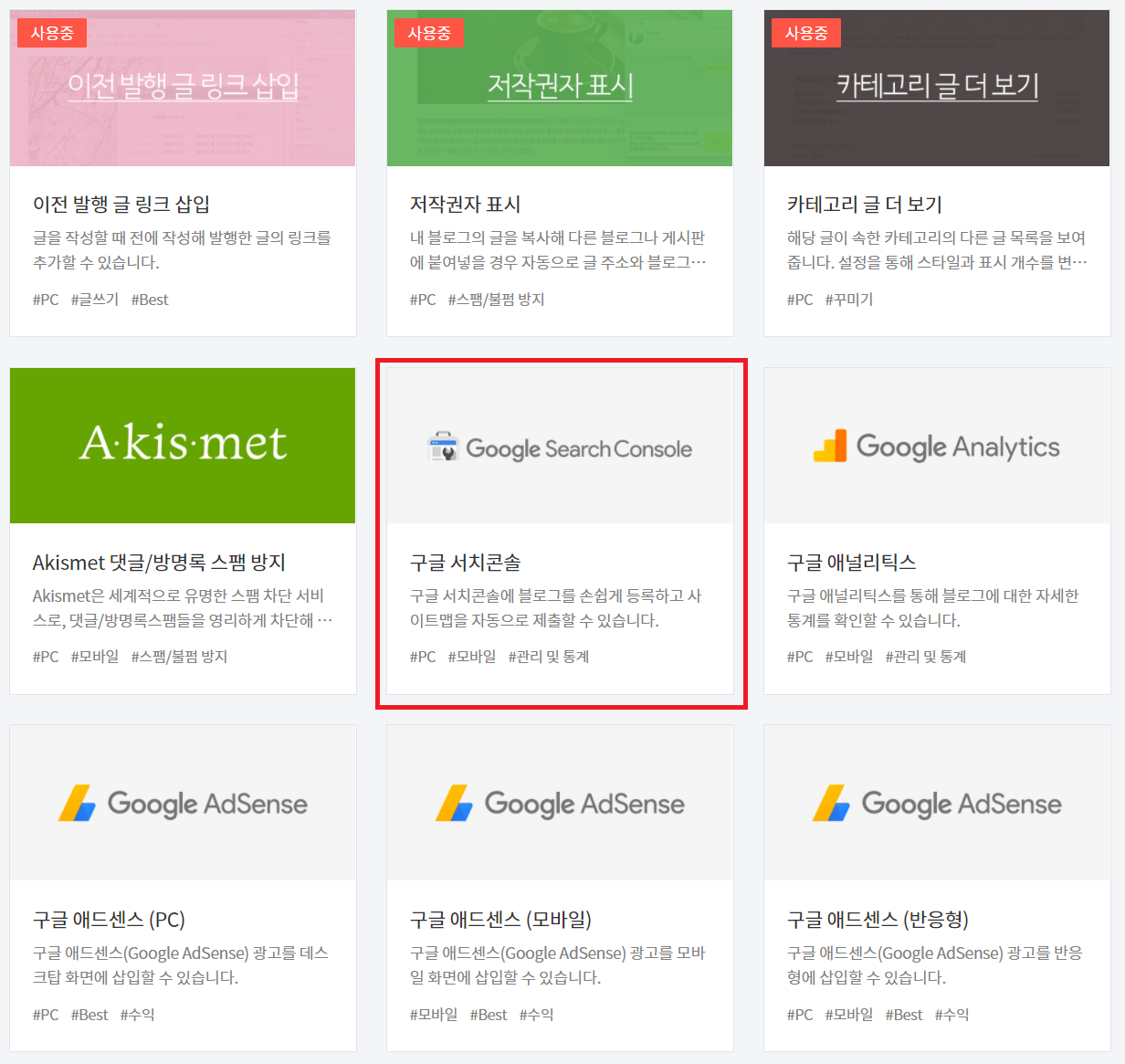Open the 구글 서치콘솔 plugin title

pos(466,563)
